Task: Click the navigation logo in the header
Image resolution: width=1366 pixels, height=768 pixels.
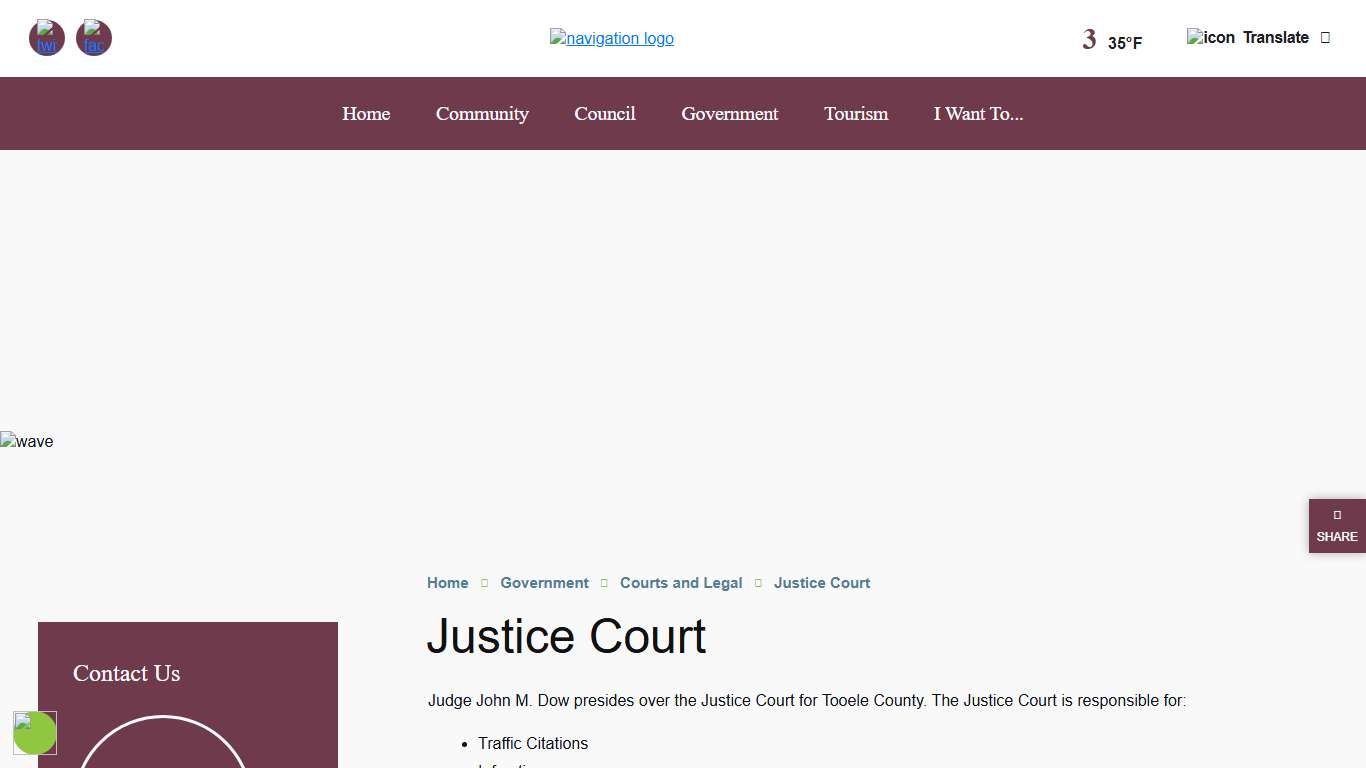Action: (x=611, y=38)
